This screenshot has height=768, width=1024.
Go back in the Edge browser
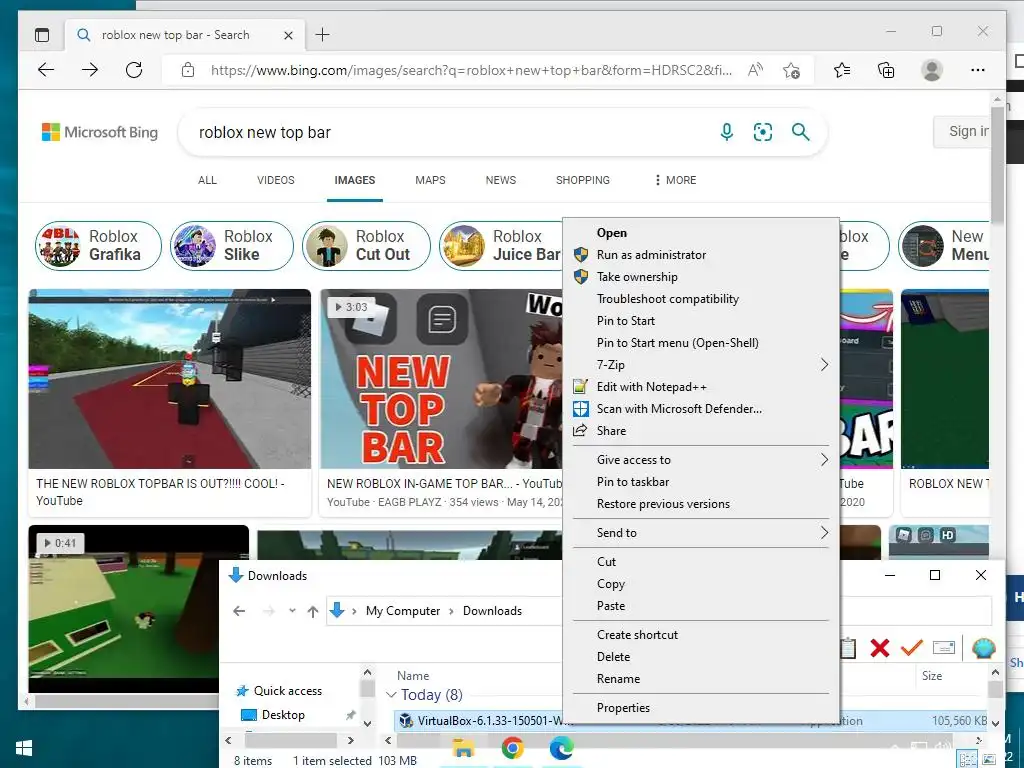[46, 70]
